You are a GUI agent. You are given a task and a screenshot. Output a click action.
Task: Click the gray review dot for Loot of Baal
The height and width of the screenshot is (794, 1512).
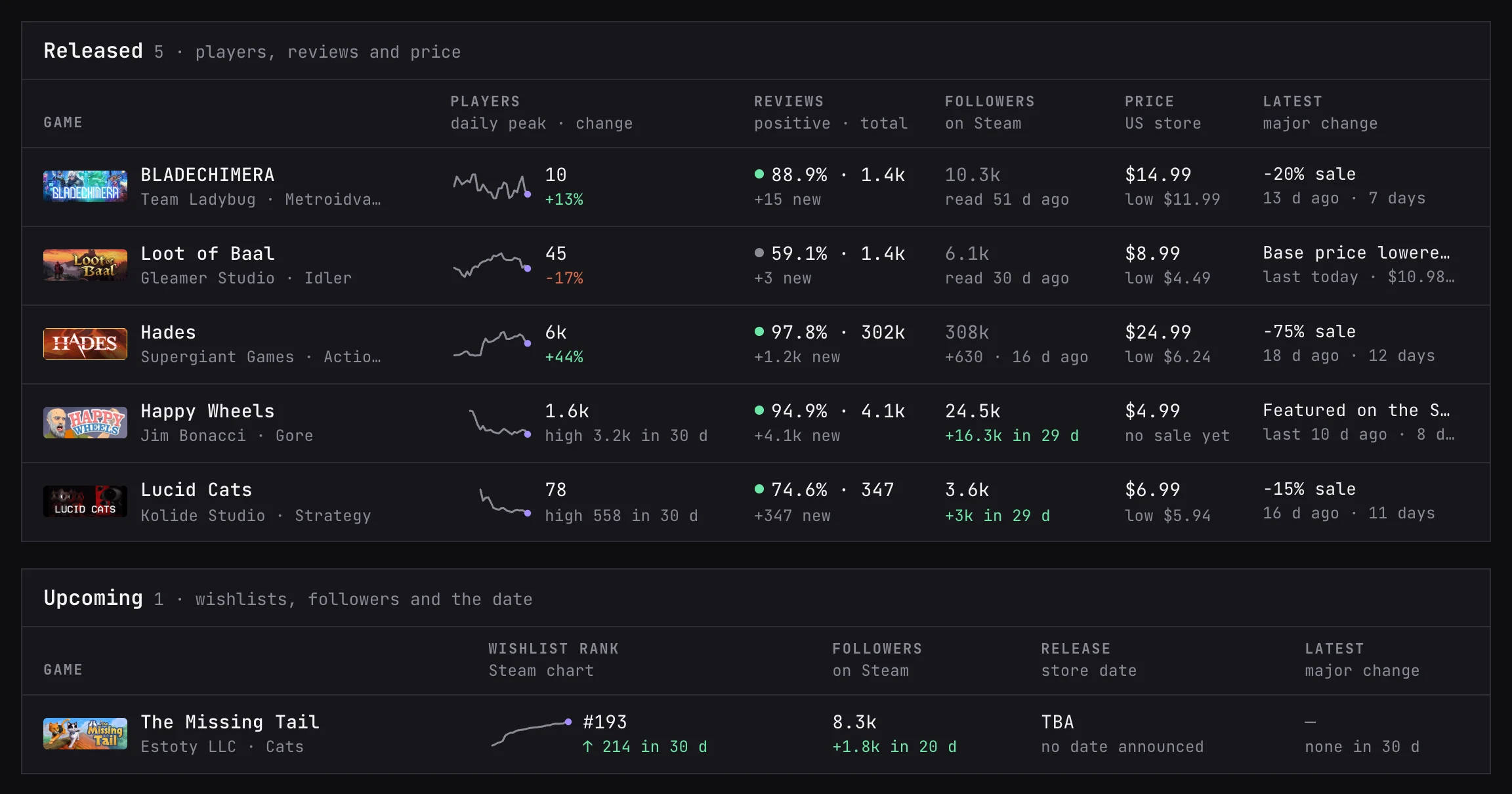pos(759,253)
